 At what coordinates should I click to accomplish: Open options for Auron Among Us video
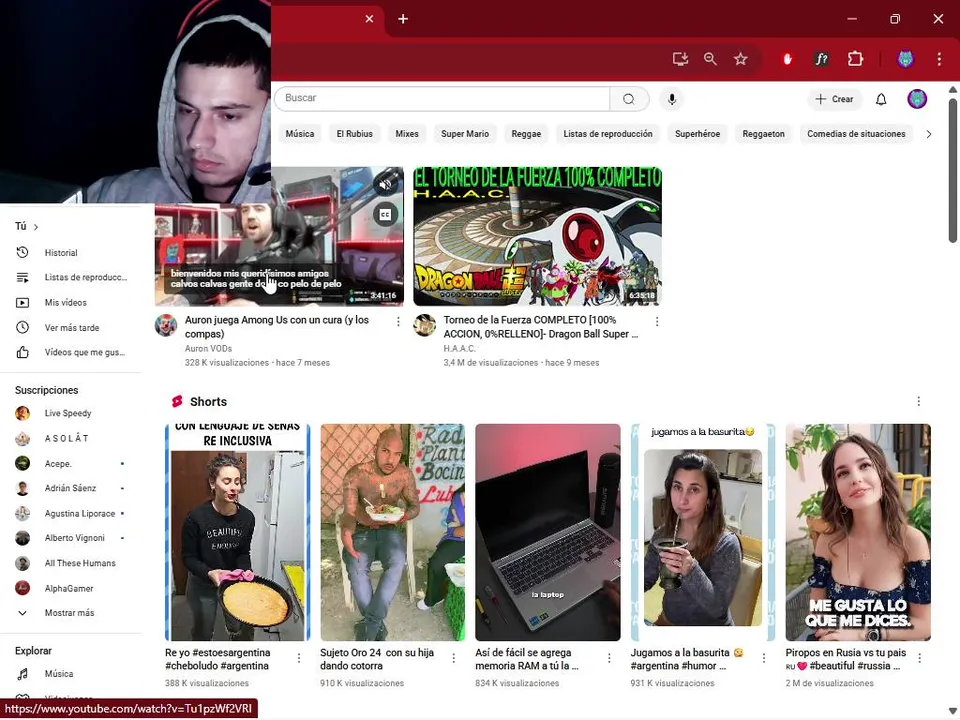coord(398,321)
